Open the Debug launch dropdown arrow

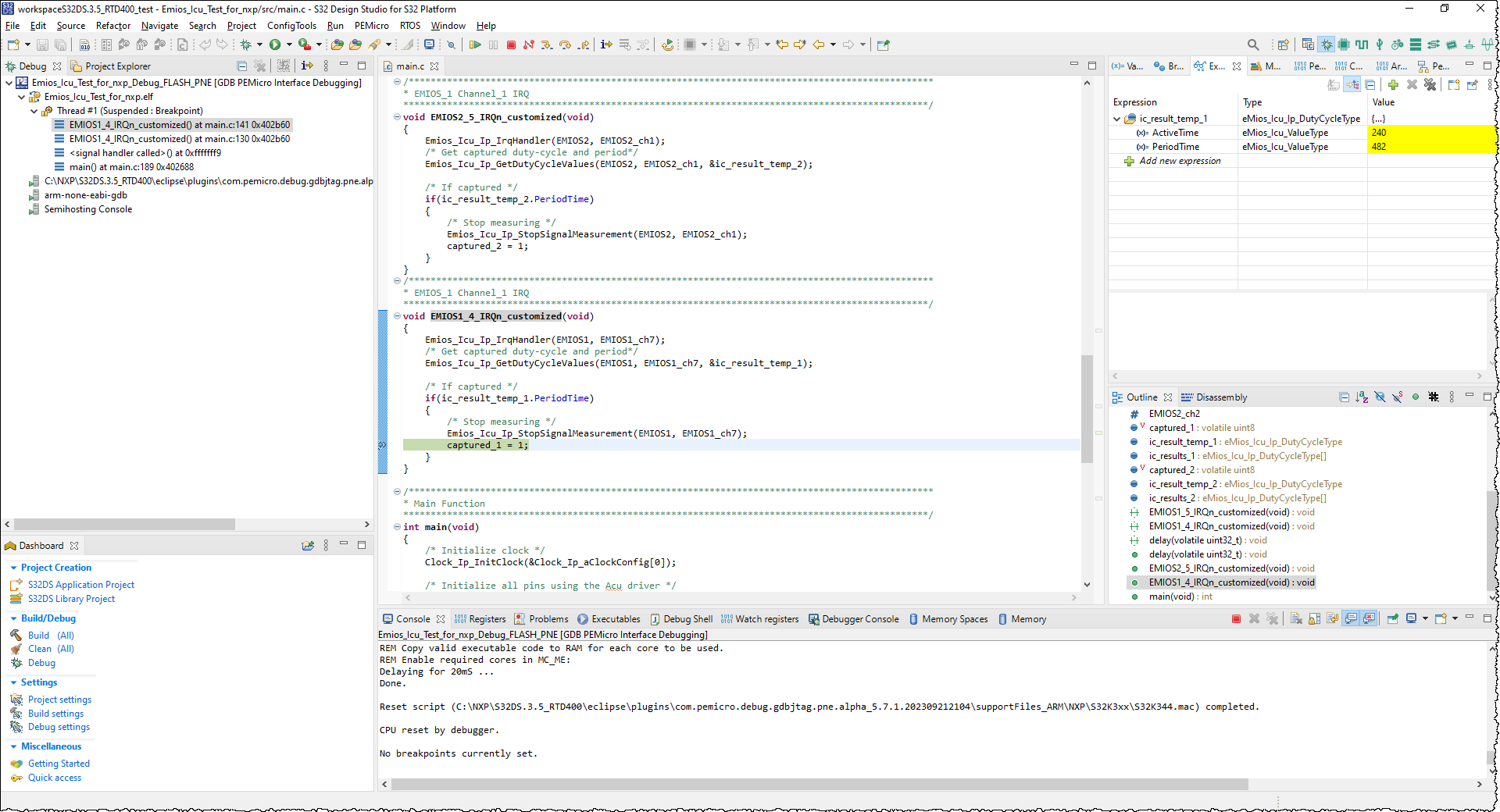(259, 45)
